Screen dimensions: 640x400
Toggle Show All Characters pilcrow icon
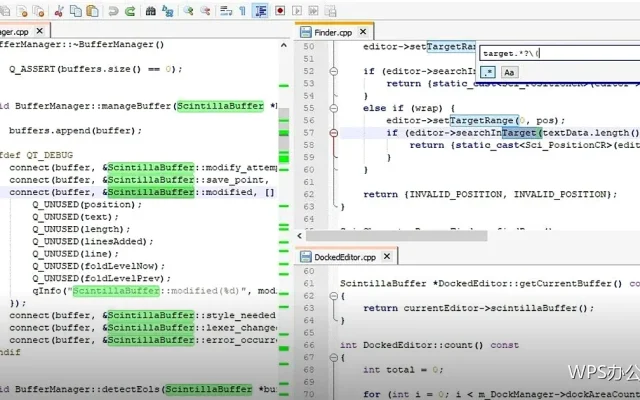click(242, 11)
